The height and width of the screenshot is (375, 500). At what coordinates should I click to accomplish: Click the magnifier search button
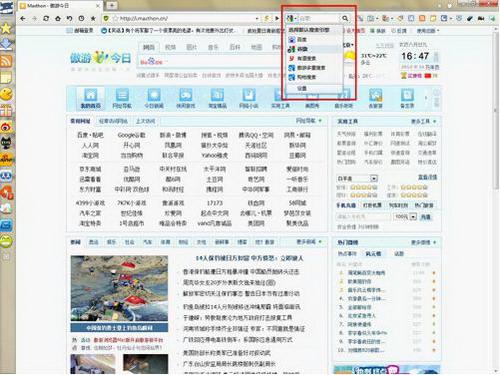(x=345, y=18)
